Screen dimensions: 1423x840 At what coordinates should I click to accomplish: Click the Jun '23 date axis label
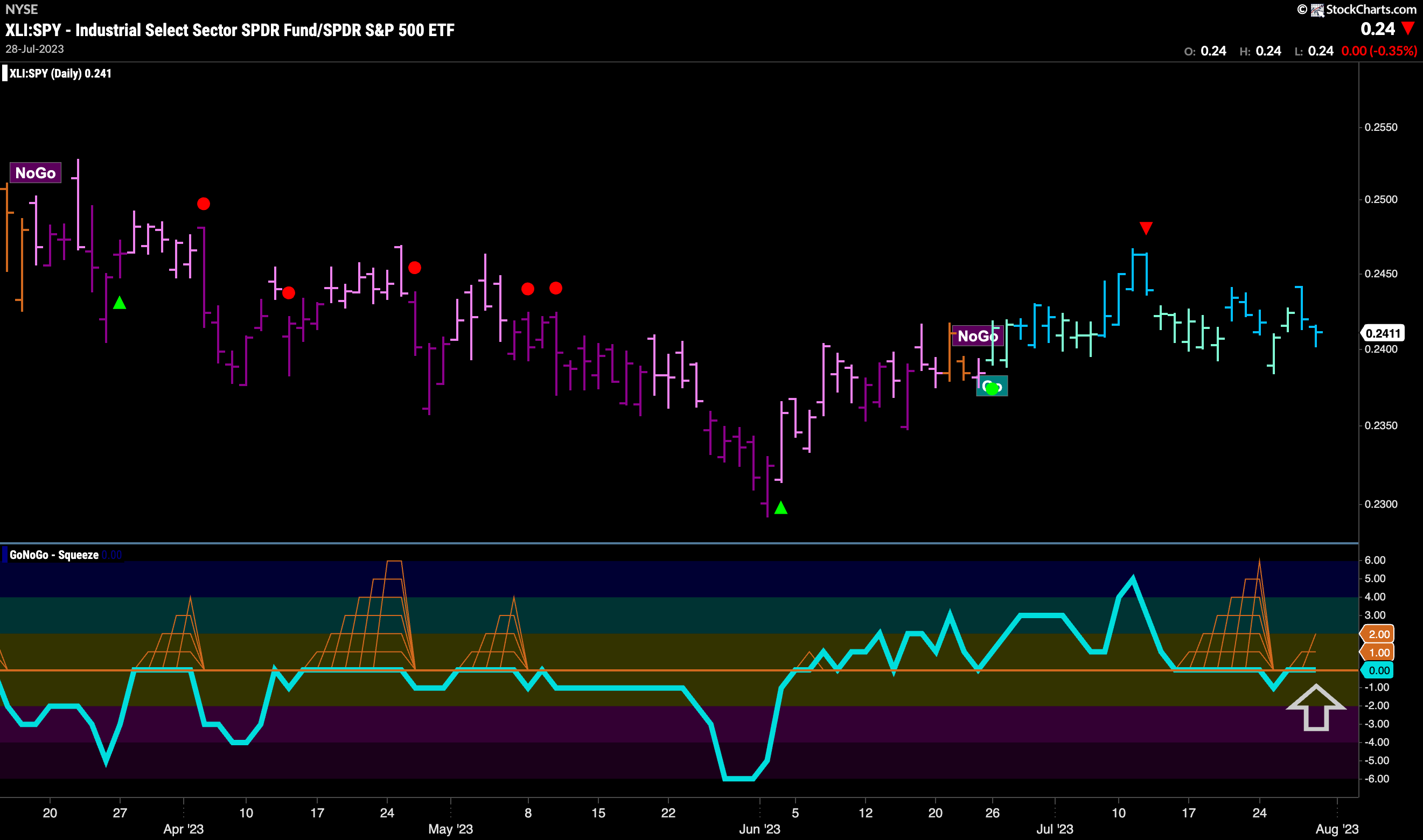[x=759, y=829]
